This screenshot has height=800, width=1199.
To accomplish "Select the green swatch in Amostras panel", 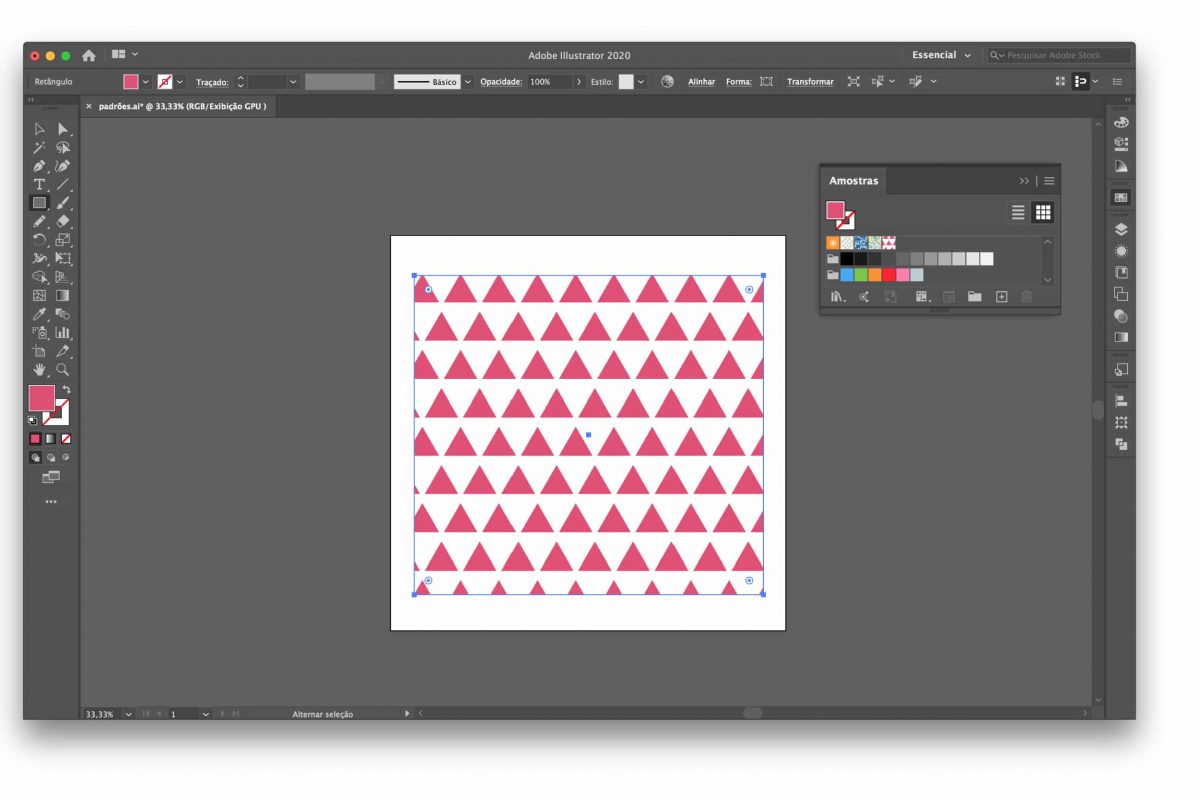I will (861, 274).
